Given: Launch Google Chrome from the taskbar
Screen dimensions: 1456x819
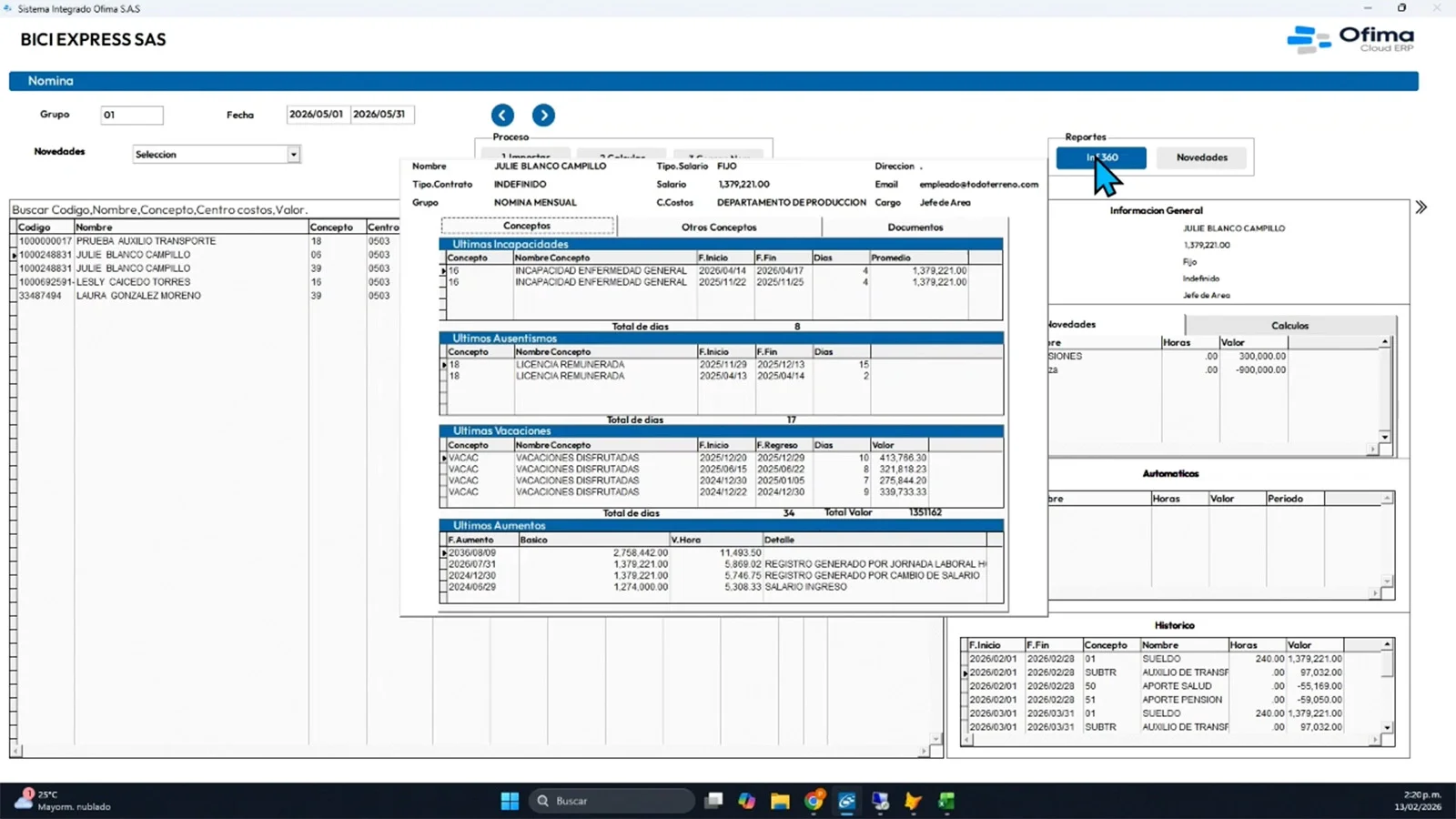Looking at the screenshot, I should [814, 801].
